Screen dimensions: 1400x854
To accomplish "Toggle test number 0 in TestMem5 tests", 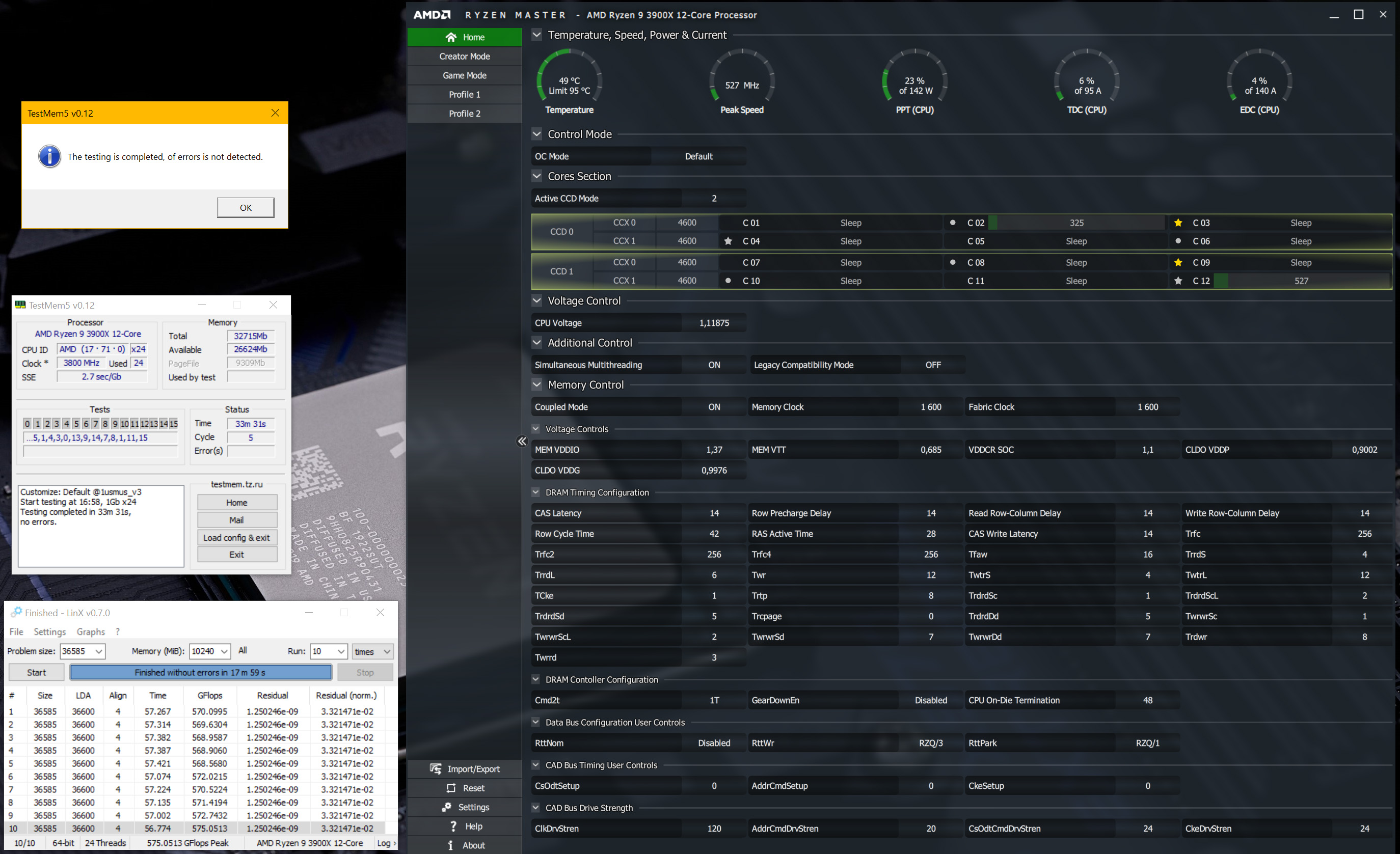I will point(28,424).
